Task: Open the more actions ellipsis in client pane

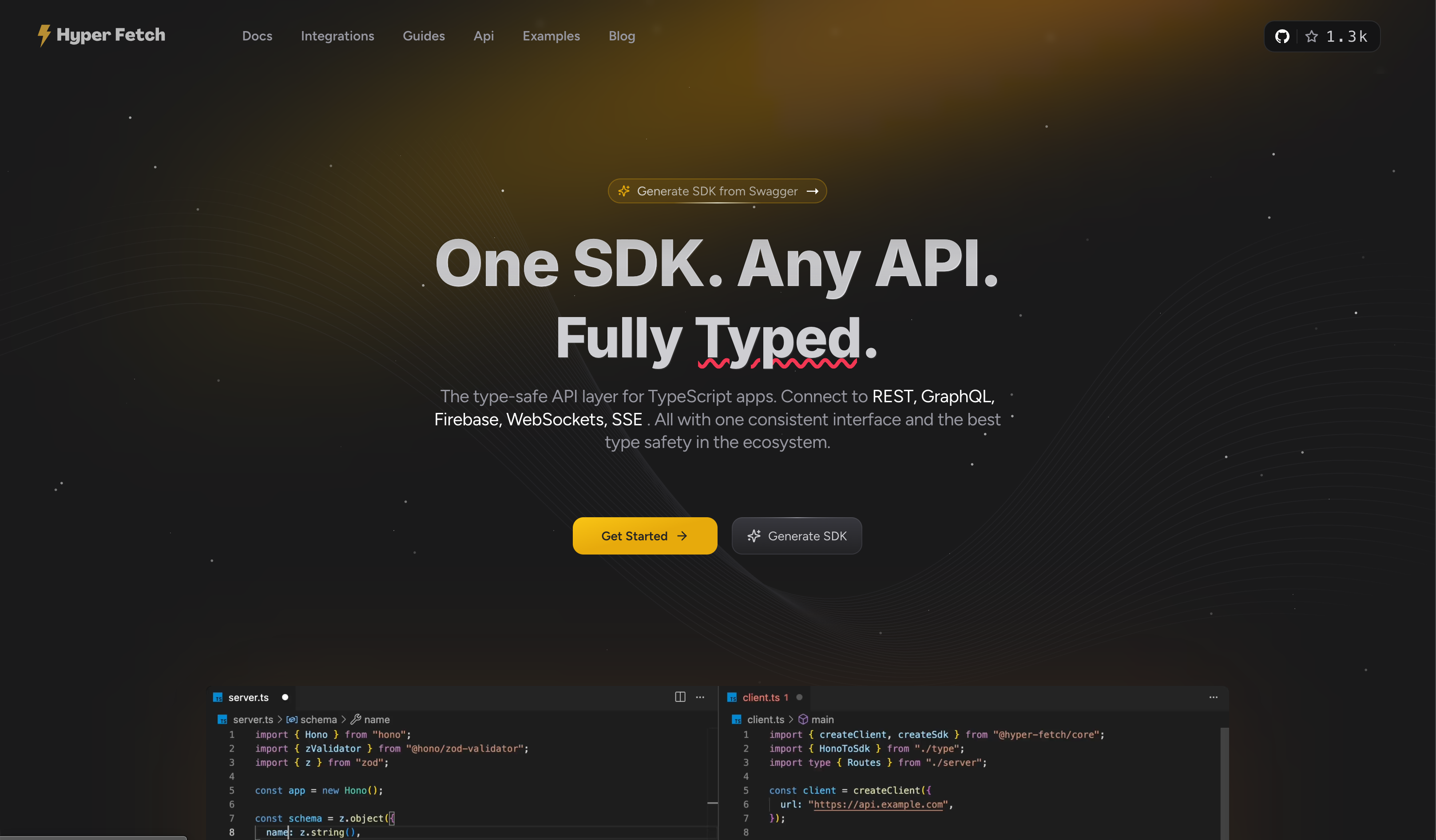Action: pos(1214,697)
